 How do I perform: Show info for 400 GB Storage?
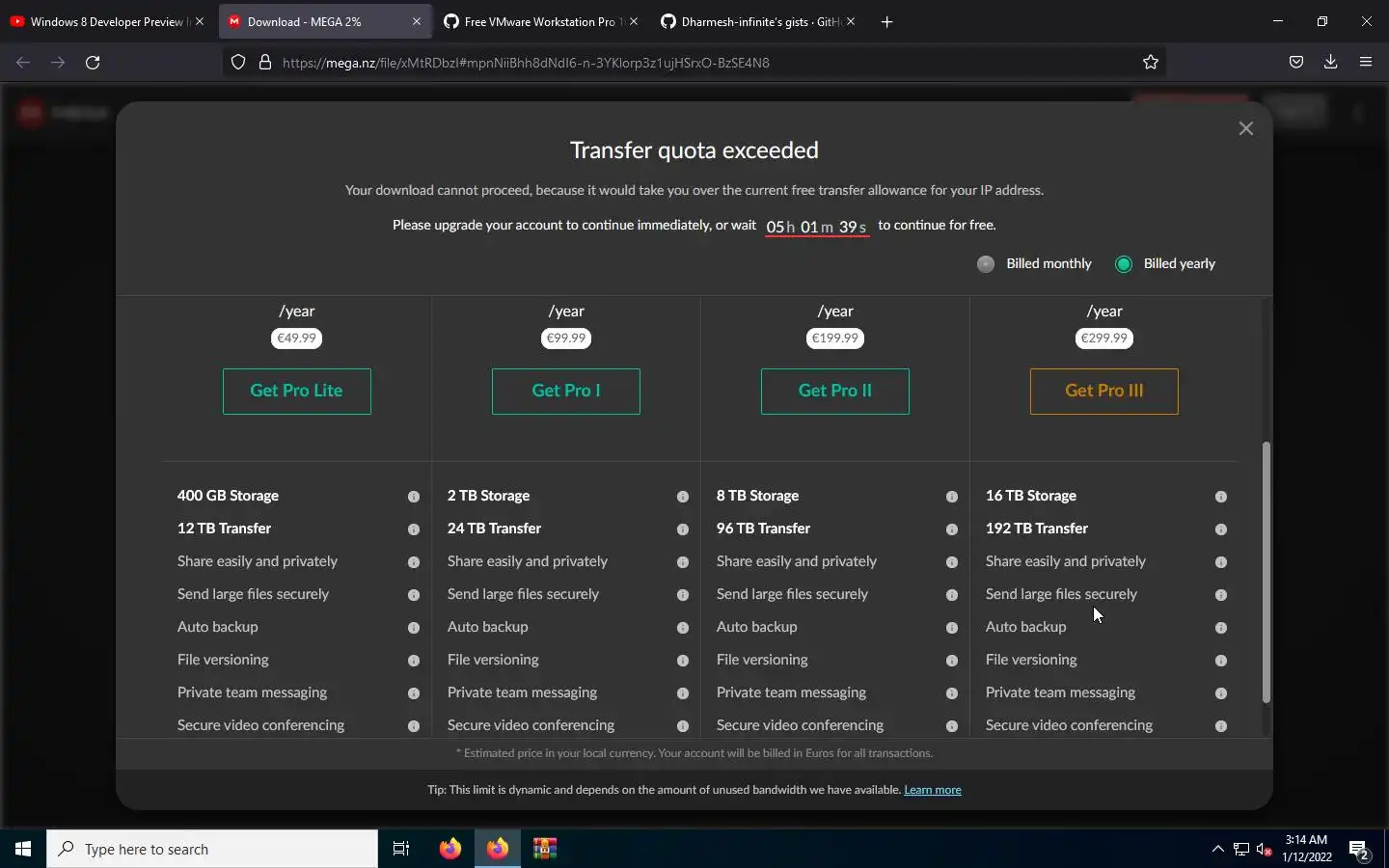tap(413, 497)
